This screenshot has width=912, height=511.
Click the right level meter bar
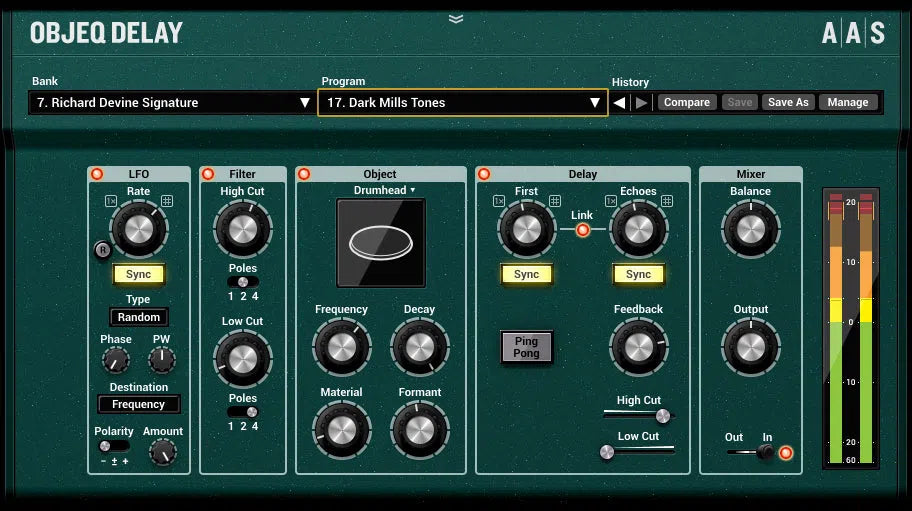[x=866, y=328]
